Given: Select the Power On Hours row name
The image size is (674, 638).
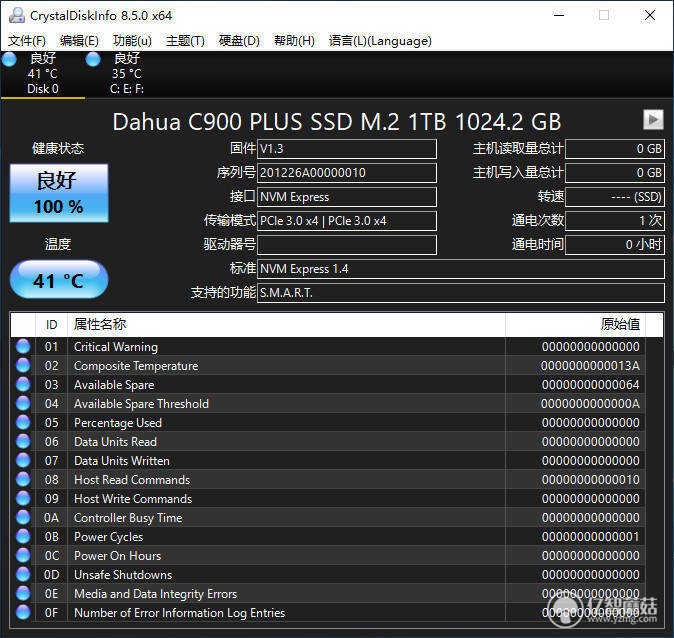Looking at the screenshot, I should click(117, 556).
